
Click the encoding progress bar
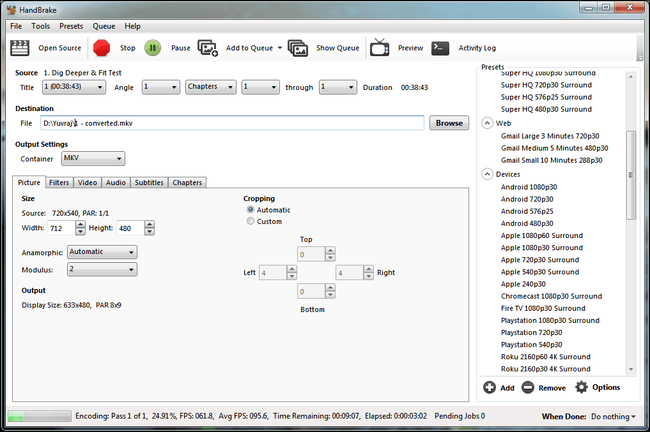(32, 416)
